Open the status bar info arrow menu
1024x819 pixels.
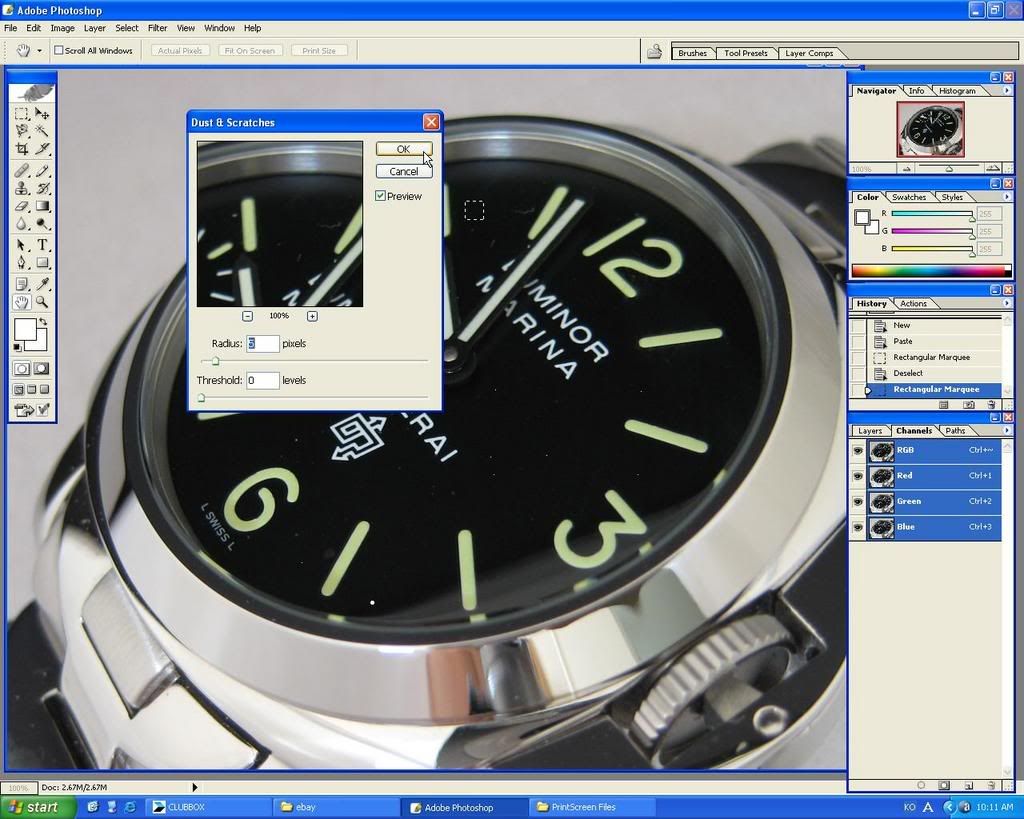click(x=195, y=788)
